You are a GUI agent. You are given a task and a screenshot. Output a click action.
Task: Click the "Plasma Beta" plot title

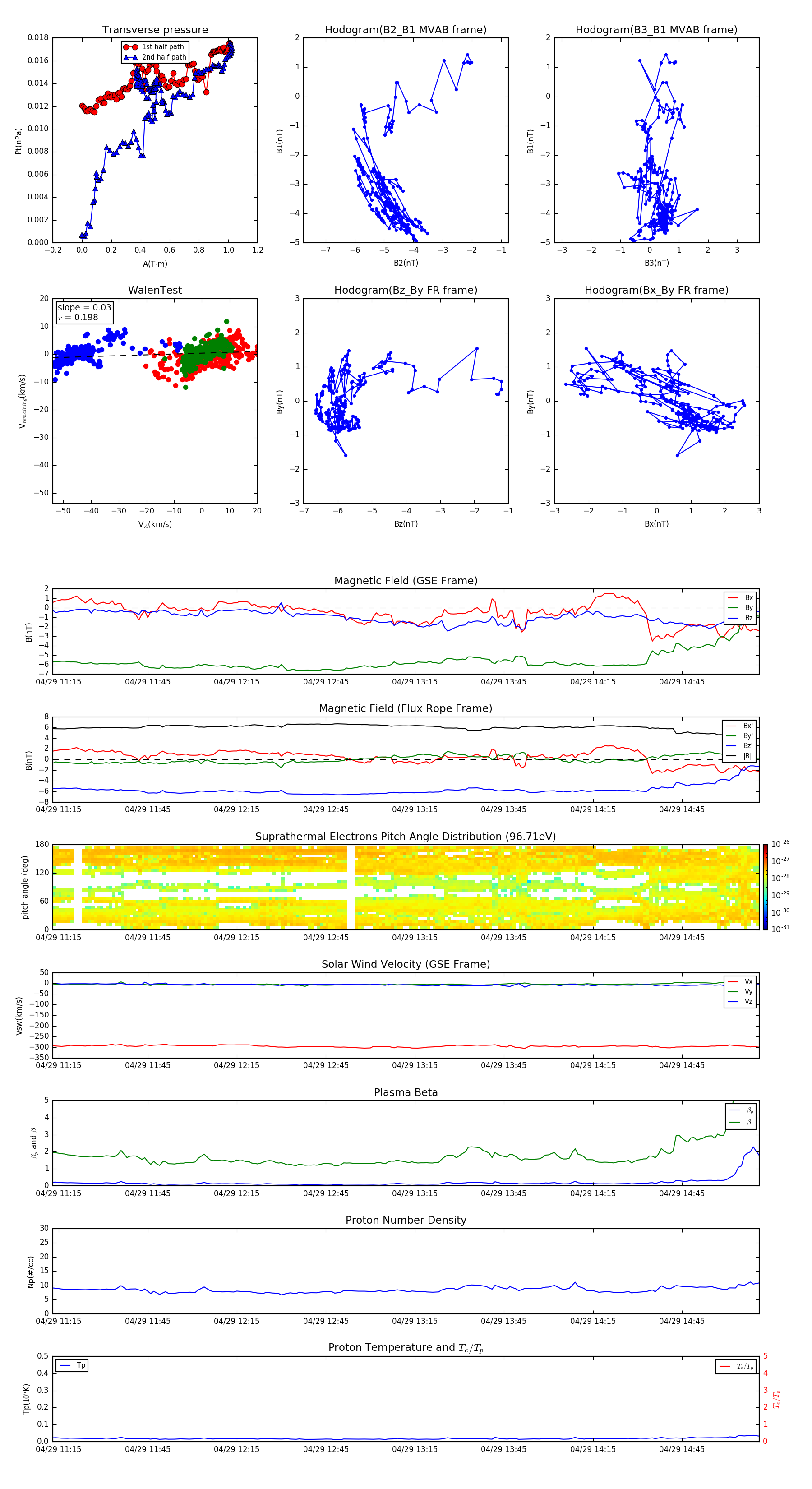(x=406, y=1093)
